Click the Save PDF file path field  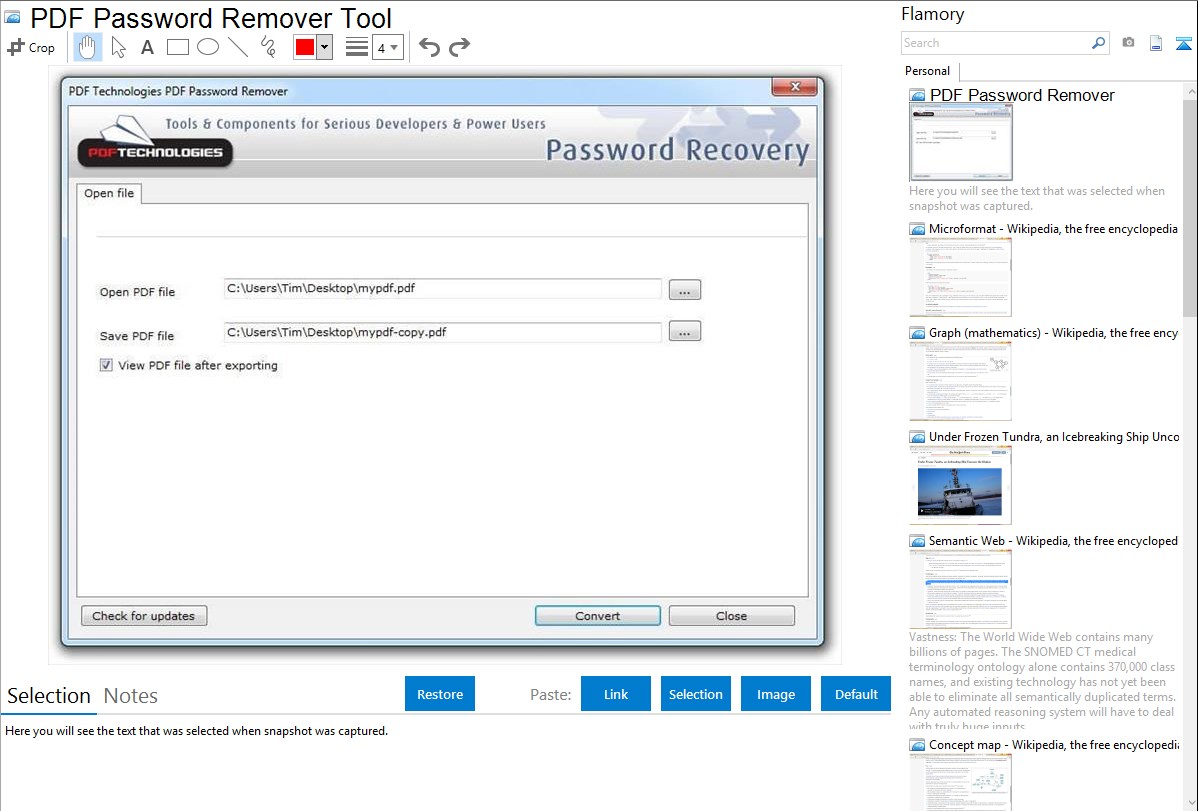tap(442, 333)
